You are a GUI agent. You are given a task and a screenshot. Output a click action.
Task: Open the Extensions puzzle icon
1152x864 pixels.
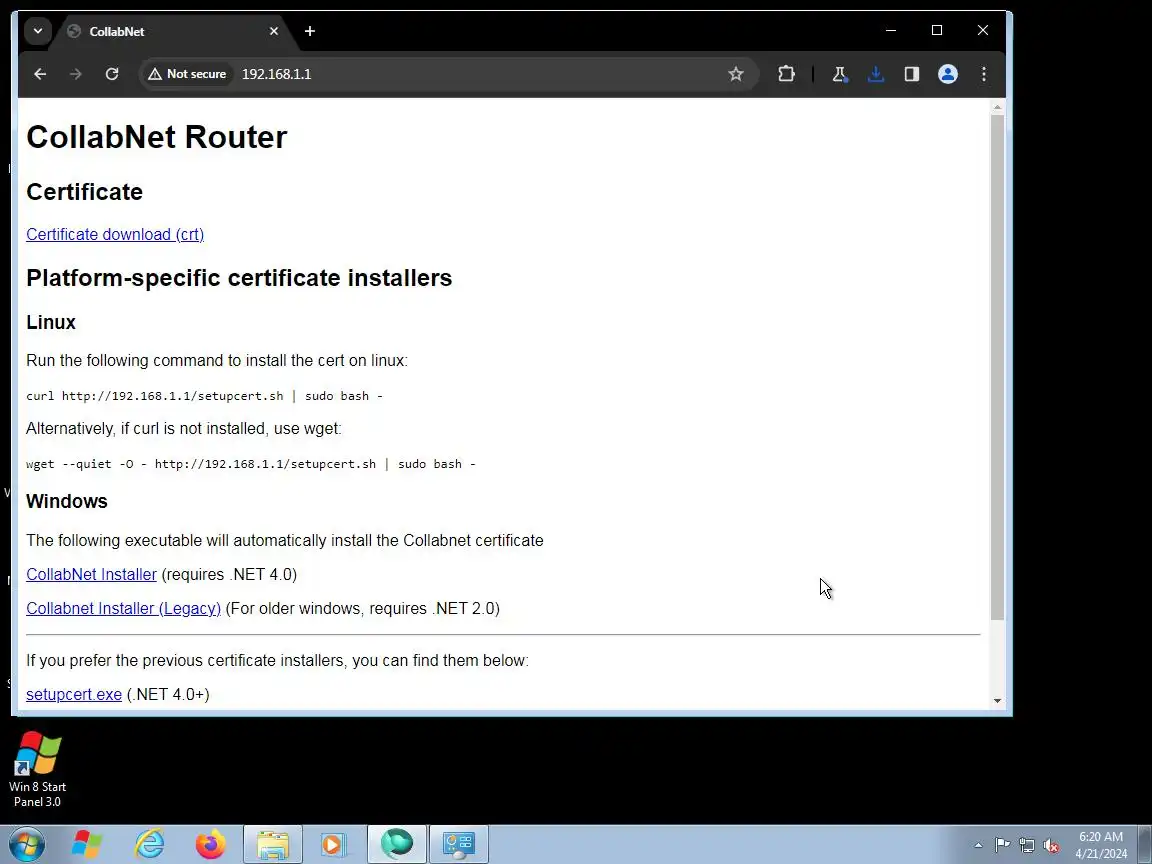click(x=786, y=74)
